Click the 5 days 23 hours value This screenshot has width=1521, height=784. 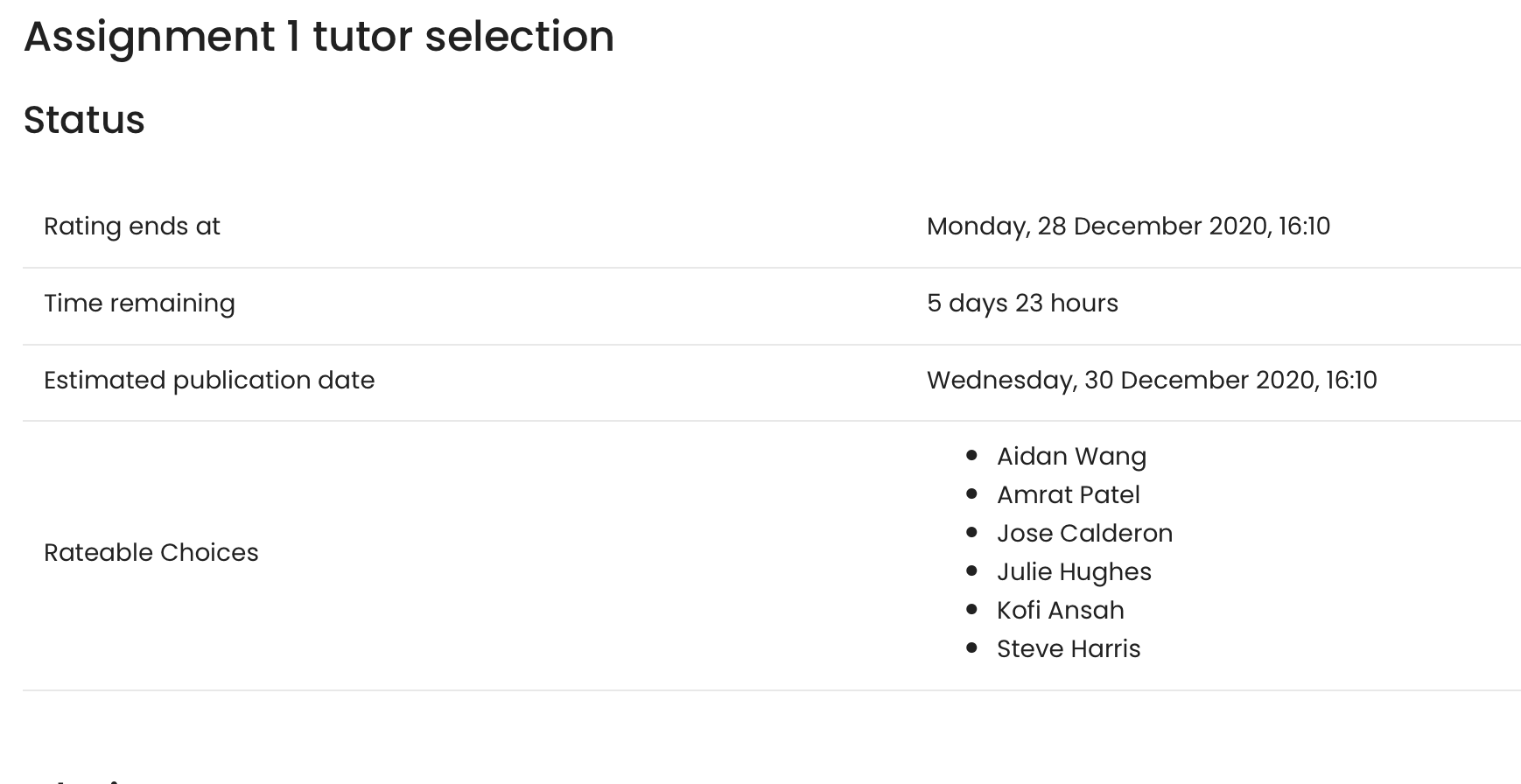pos(1022,303)
